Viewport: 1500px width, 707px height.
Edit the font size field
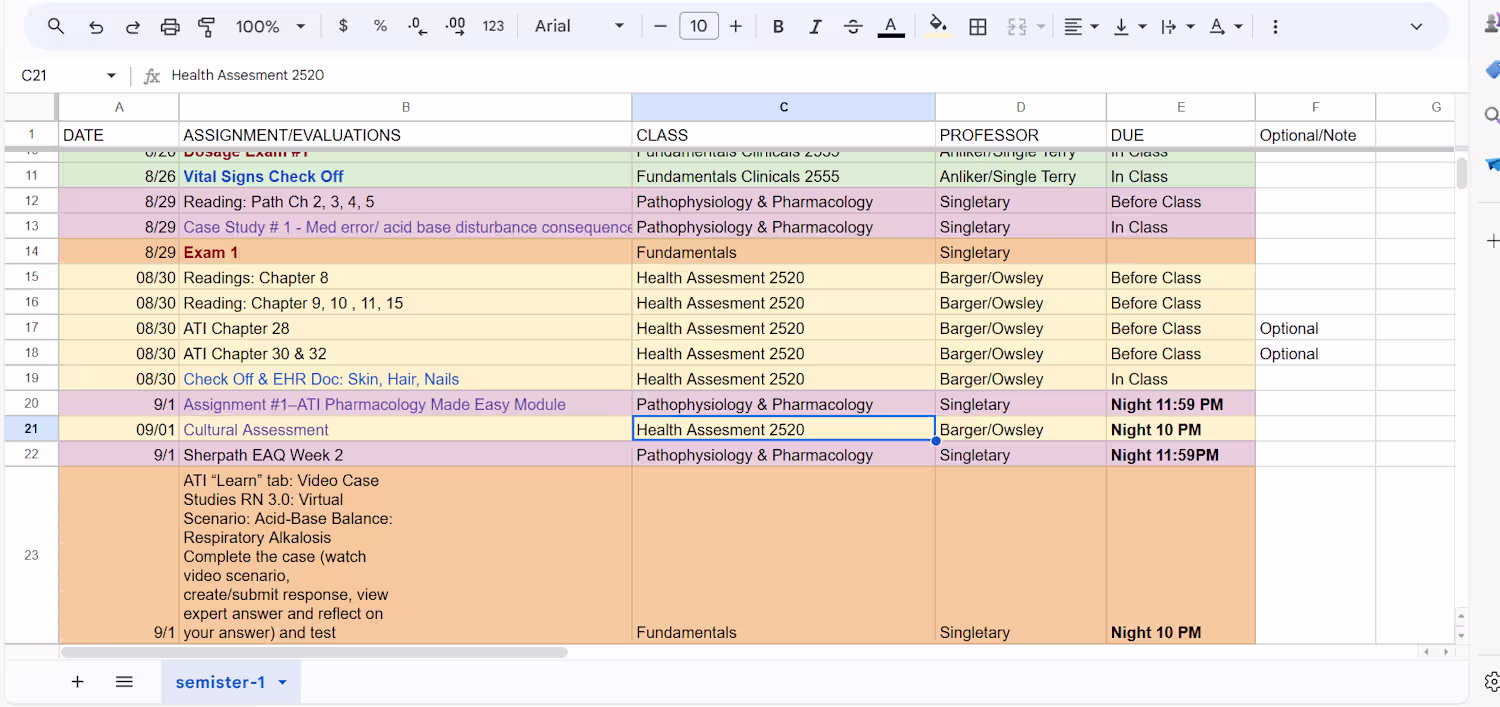698,26
